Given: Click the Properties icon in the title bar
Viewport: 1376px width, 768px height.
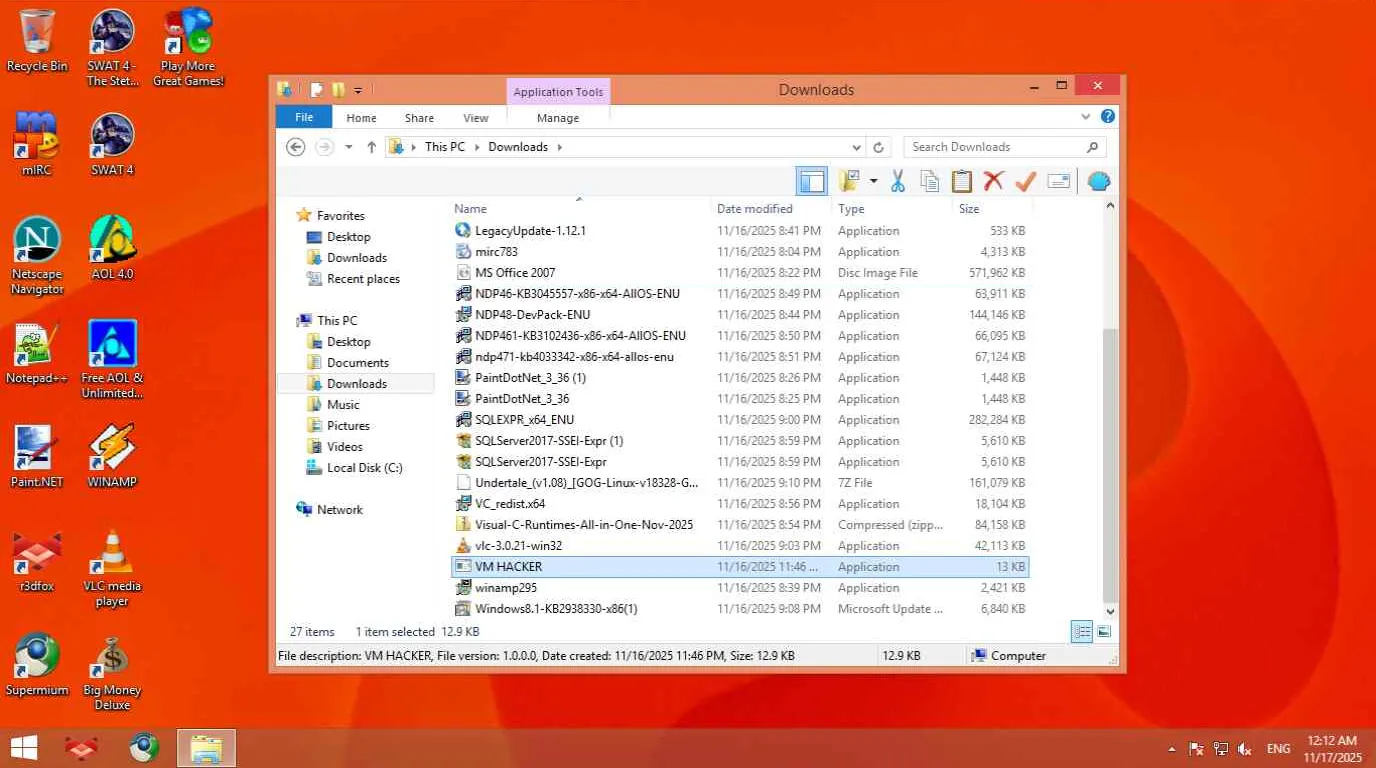Looking at the screenshot, I should [x=317, y=90].
